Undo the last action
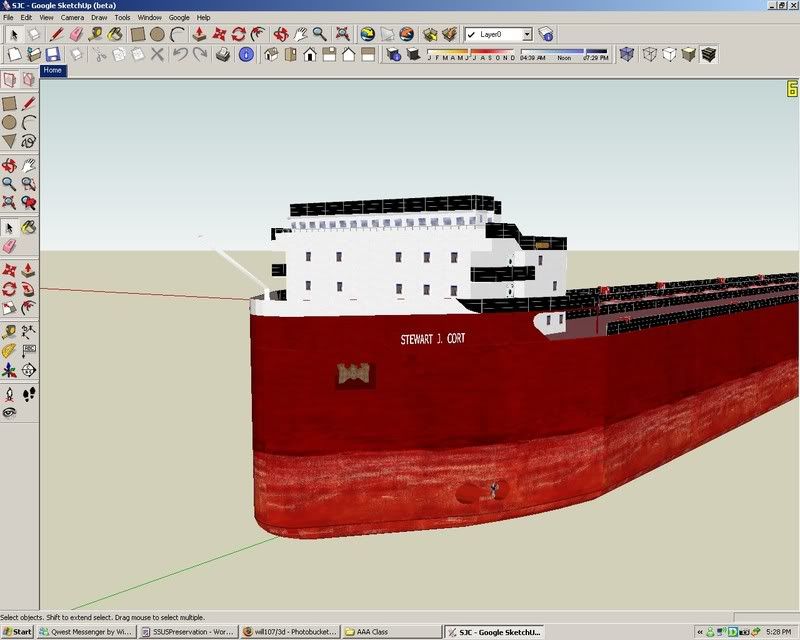Viewport: 800px width, 640px height. [x=180, y=54]
